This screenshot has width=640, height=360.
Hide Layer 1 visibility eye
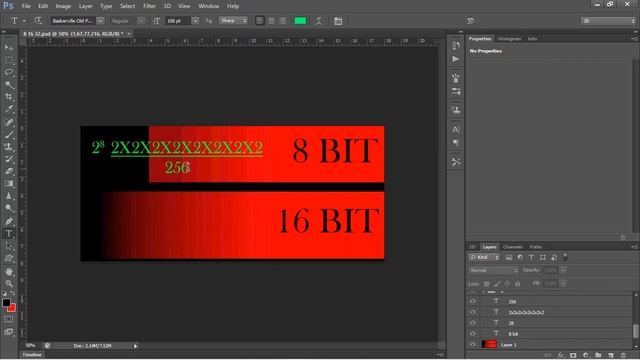pyautogui.click(x=473, y=344)
